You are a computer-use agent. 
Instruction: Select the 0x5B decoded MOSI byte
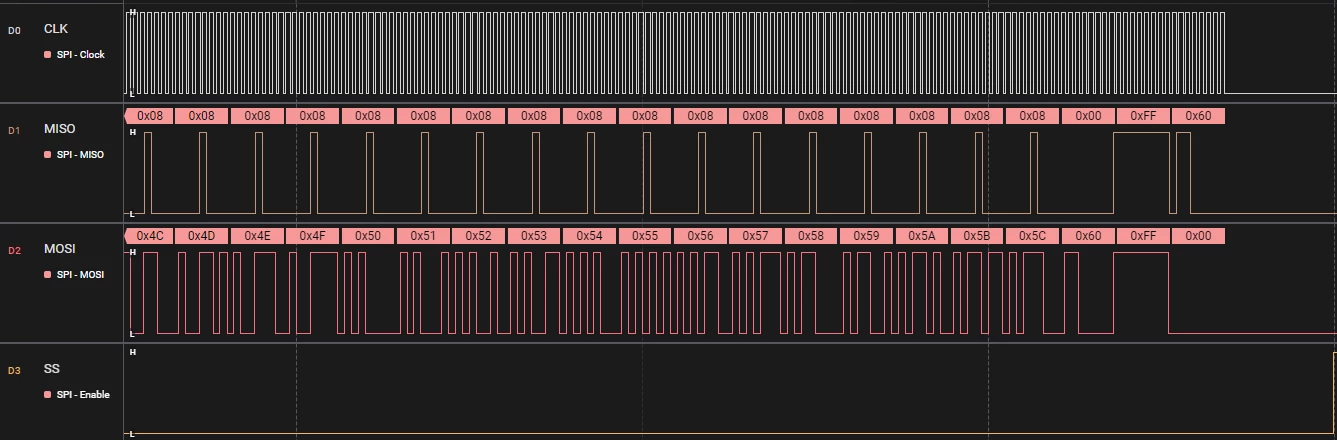pos(978,236)
